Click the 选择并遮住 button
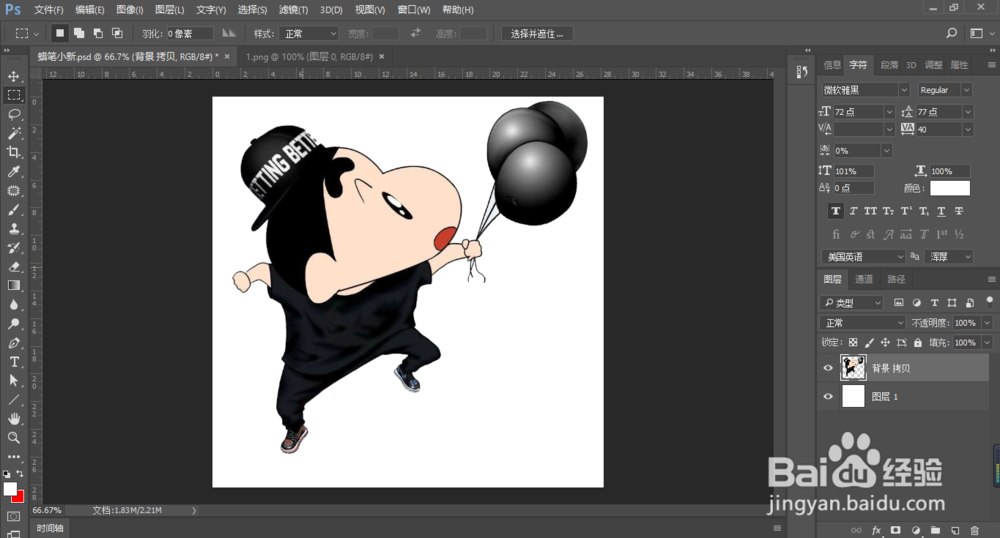 537,33
